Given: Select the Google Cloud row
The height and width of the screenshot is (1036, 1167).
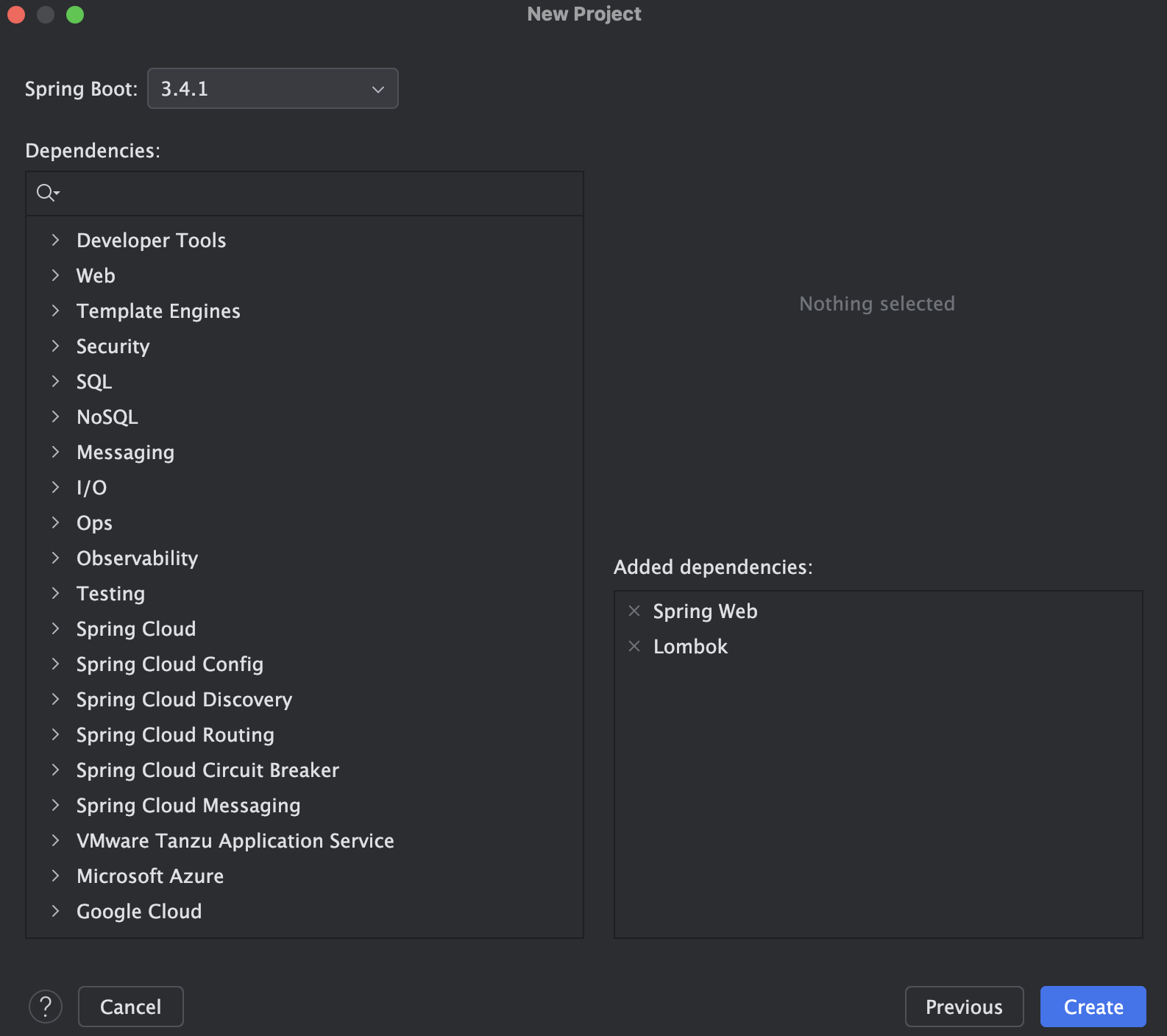Looking at the screenshot, I should (305, 911).
